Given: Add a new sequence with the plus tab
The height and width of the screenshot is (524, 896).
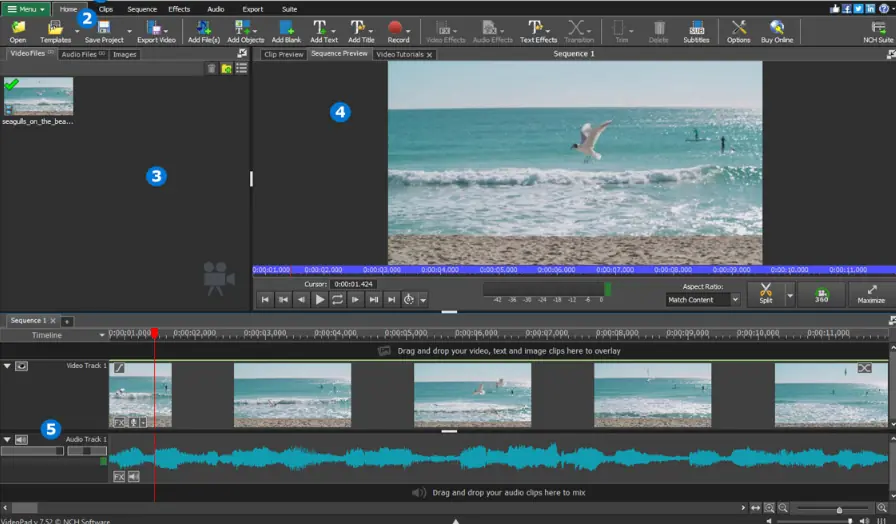Looking at the screenshot, I should (66, 321).
